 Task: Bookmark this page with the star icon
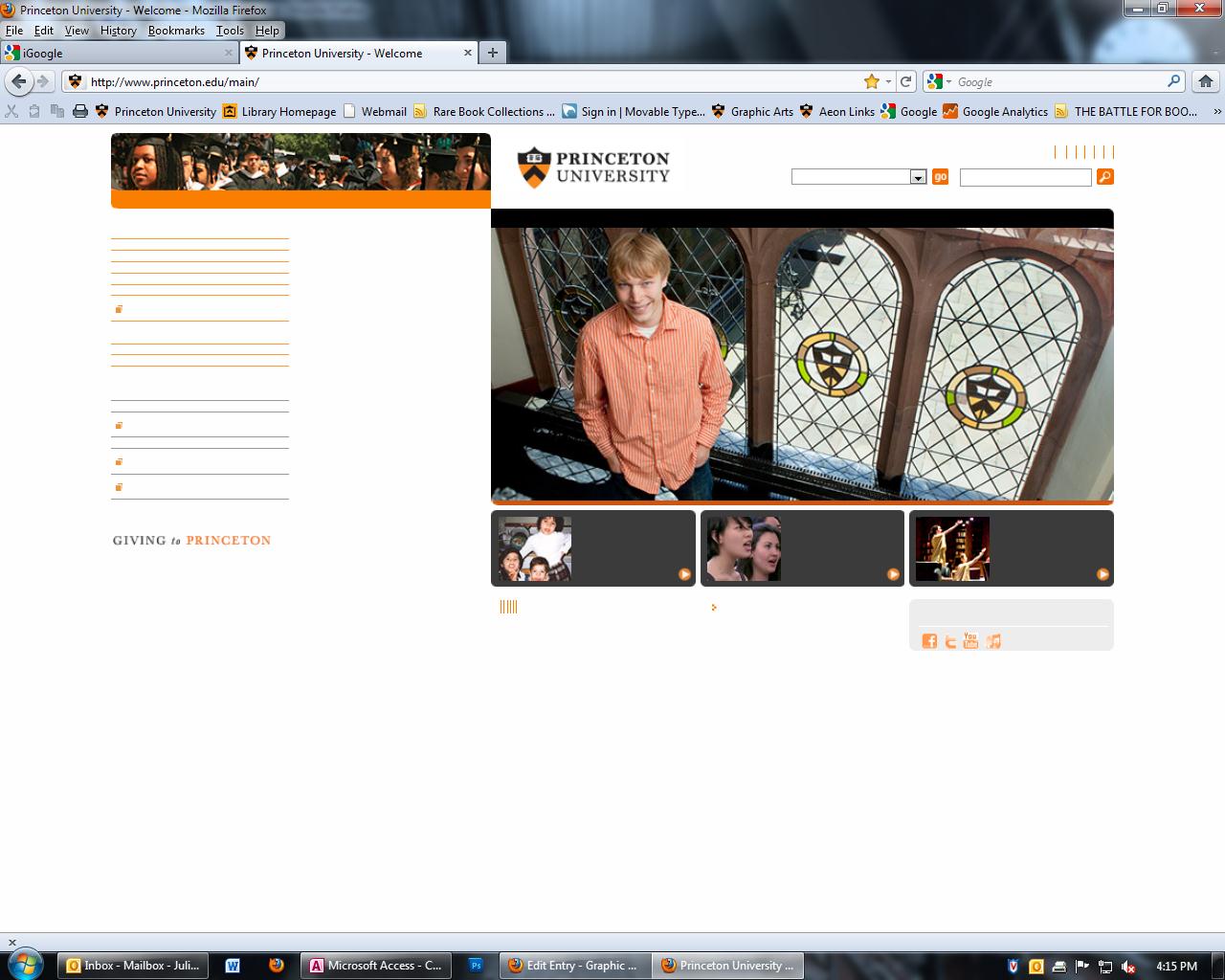click(871, 81)
